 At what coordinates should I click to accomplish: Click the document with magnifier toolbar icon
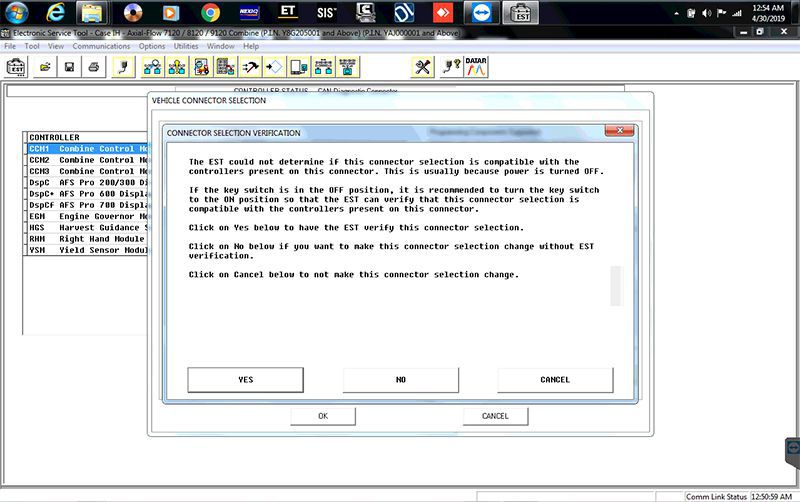(x=202, y=67)
